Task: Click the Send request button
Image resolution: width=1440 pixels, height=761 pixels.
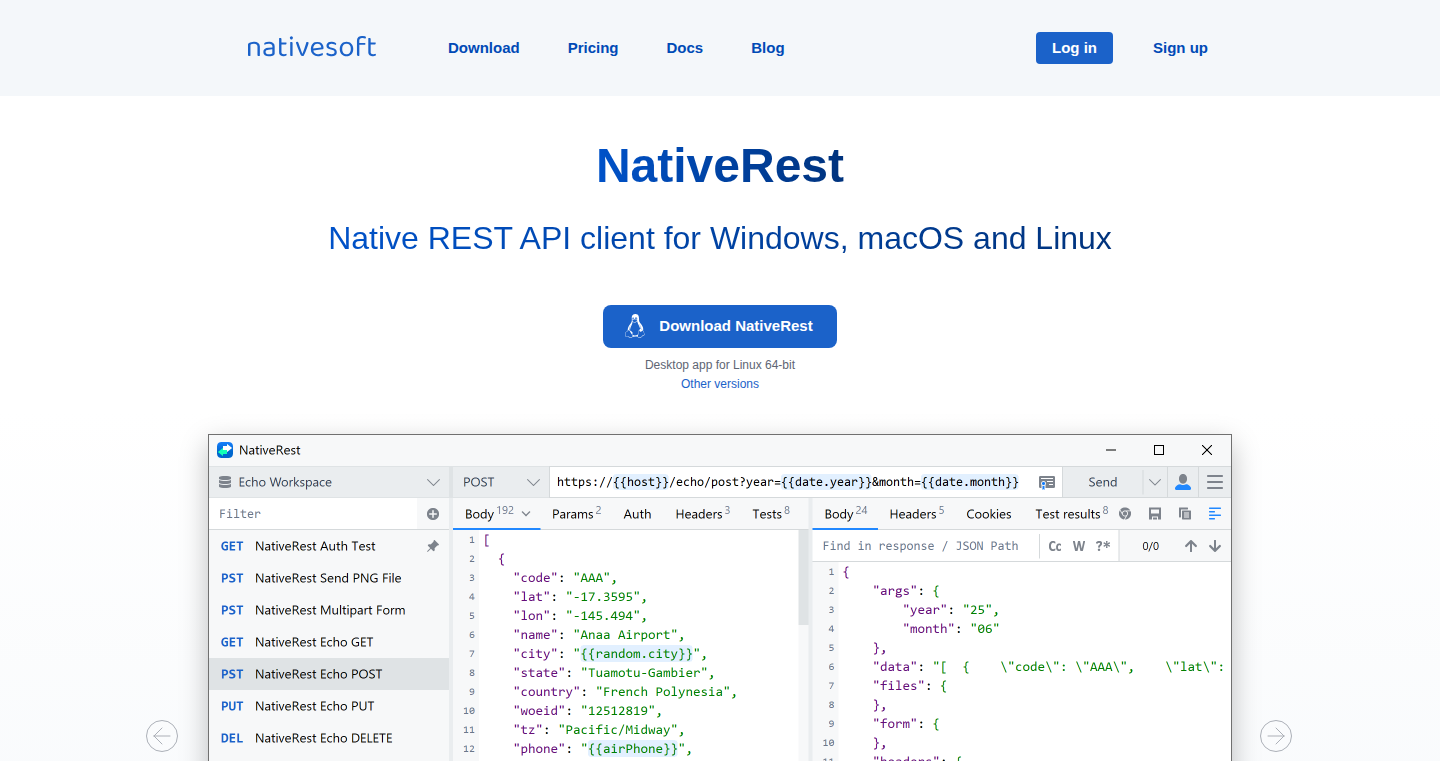Action: click(1103, 482)
